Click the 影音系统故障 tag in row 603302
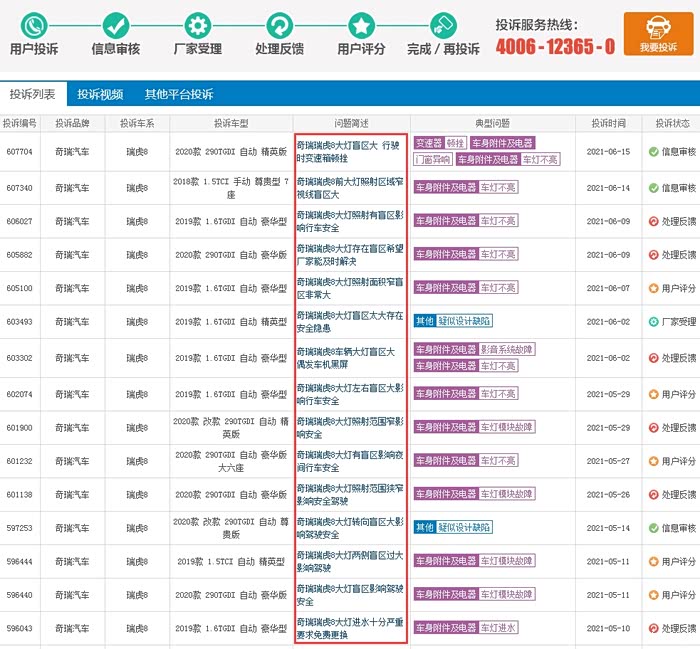Viewport: 700px width, 649px height. pos(507,349)
